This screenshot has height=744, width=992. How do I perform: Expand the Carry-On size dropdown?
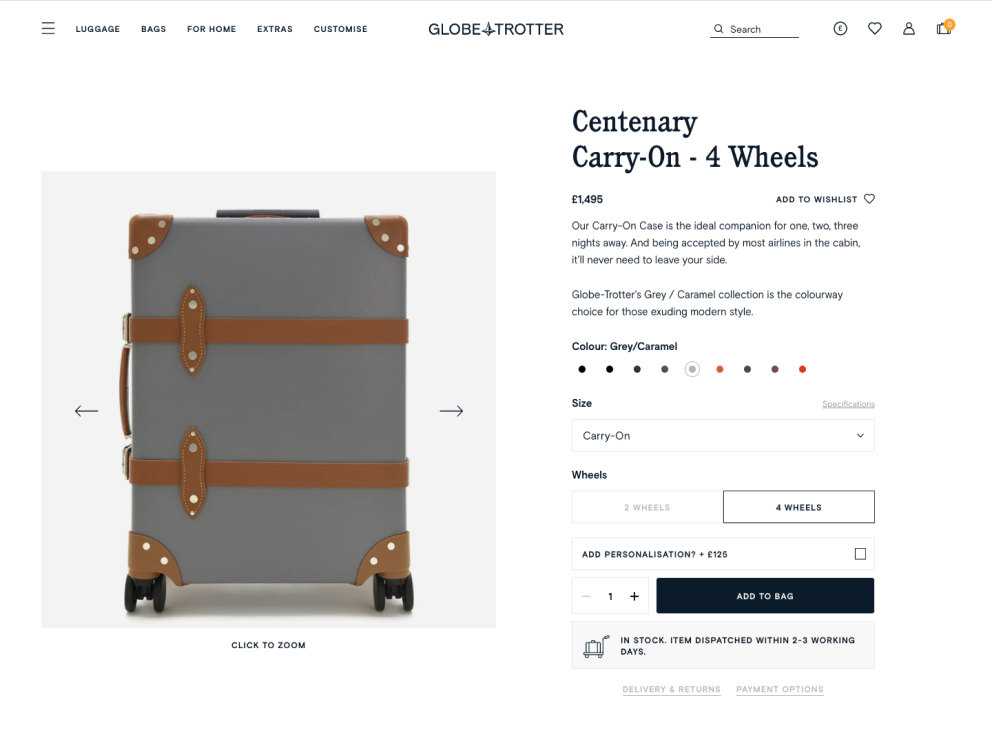click(x=723, y=436)
